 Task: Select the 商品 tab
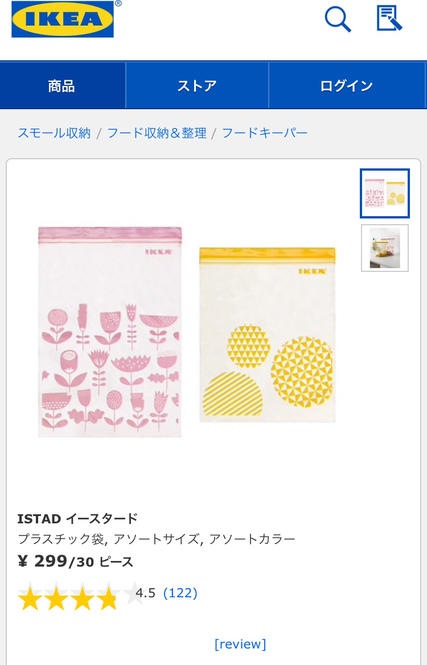pos(62,86)
